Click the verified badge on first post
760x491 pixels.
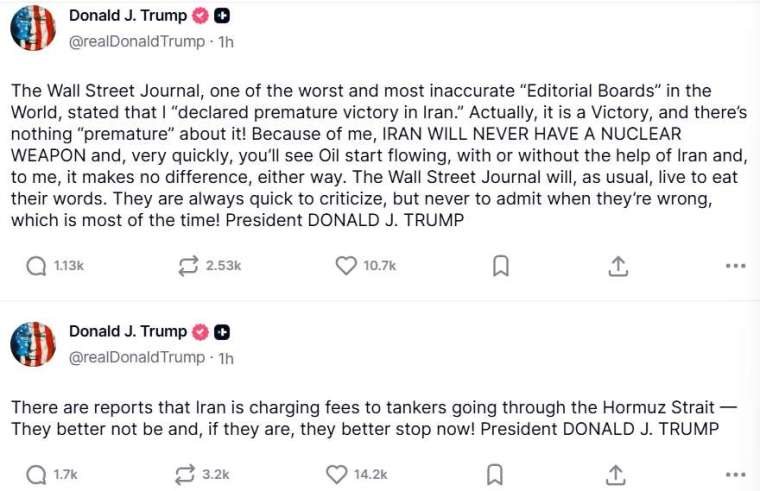point(200,16)
